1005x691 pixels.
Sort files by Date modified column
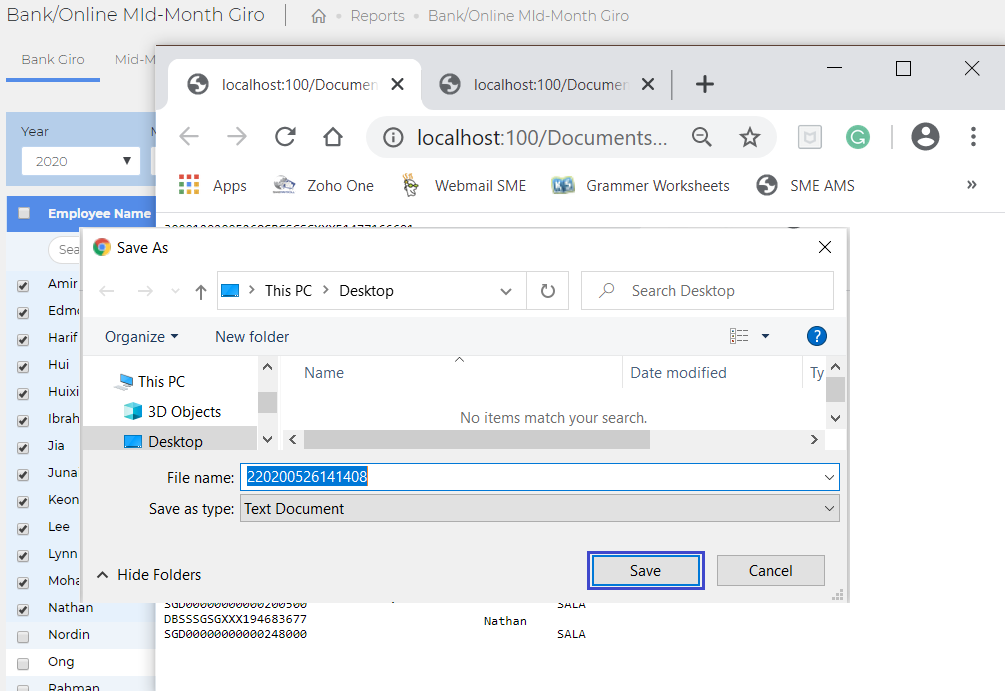678,372
